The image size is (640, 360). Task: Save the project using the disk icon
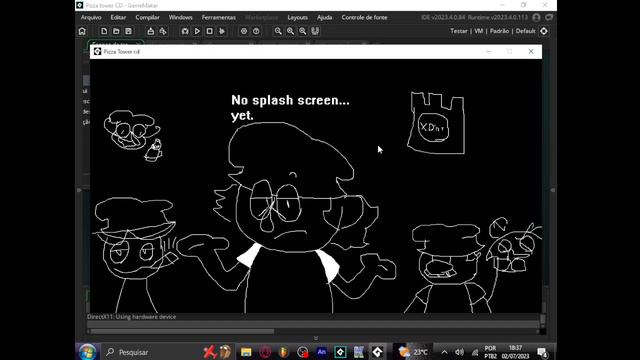pyautogui.click(x=128, y=31)
